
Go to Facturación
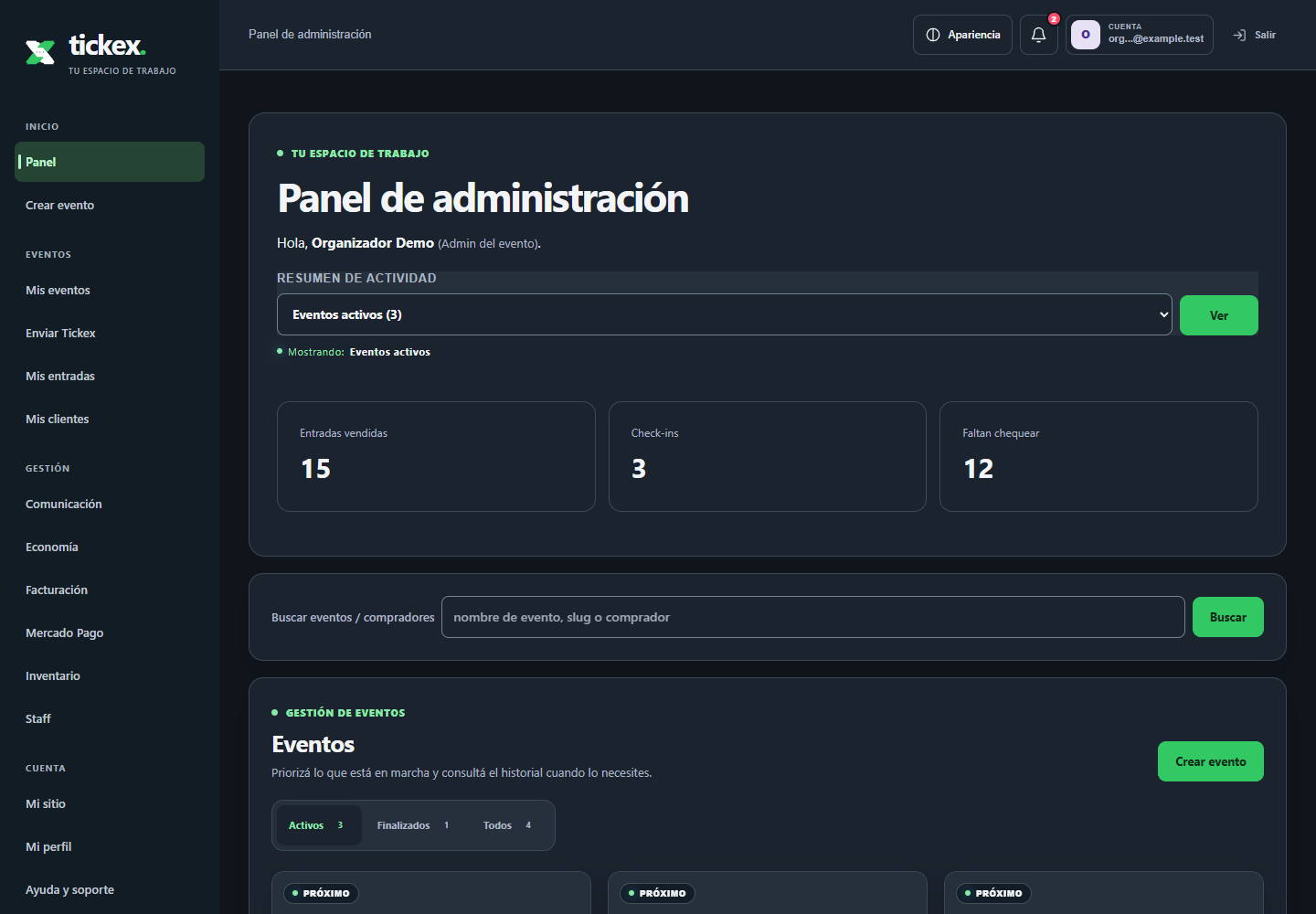pos(110,590)
